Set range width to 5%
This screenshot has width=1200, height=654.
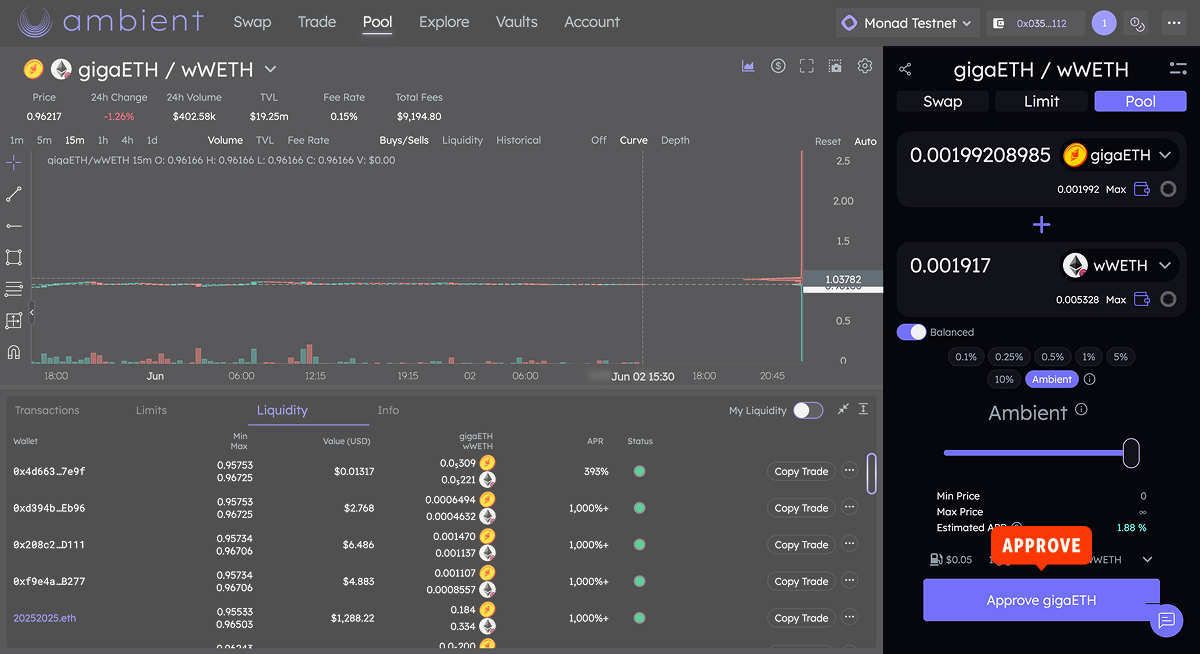tap(1120, 357)
